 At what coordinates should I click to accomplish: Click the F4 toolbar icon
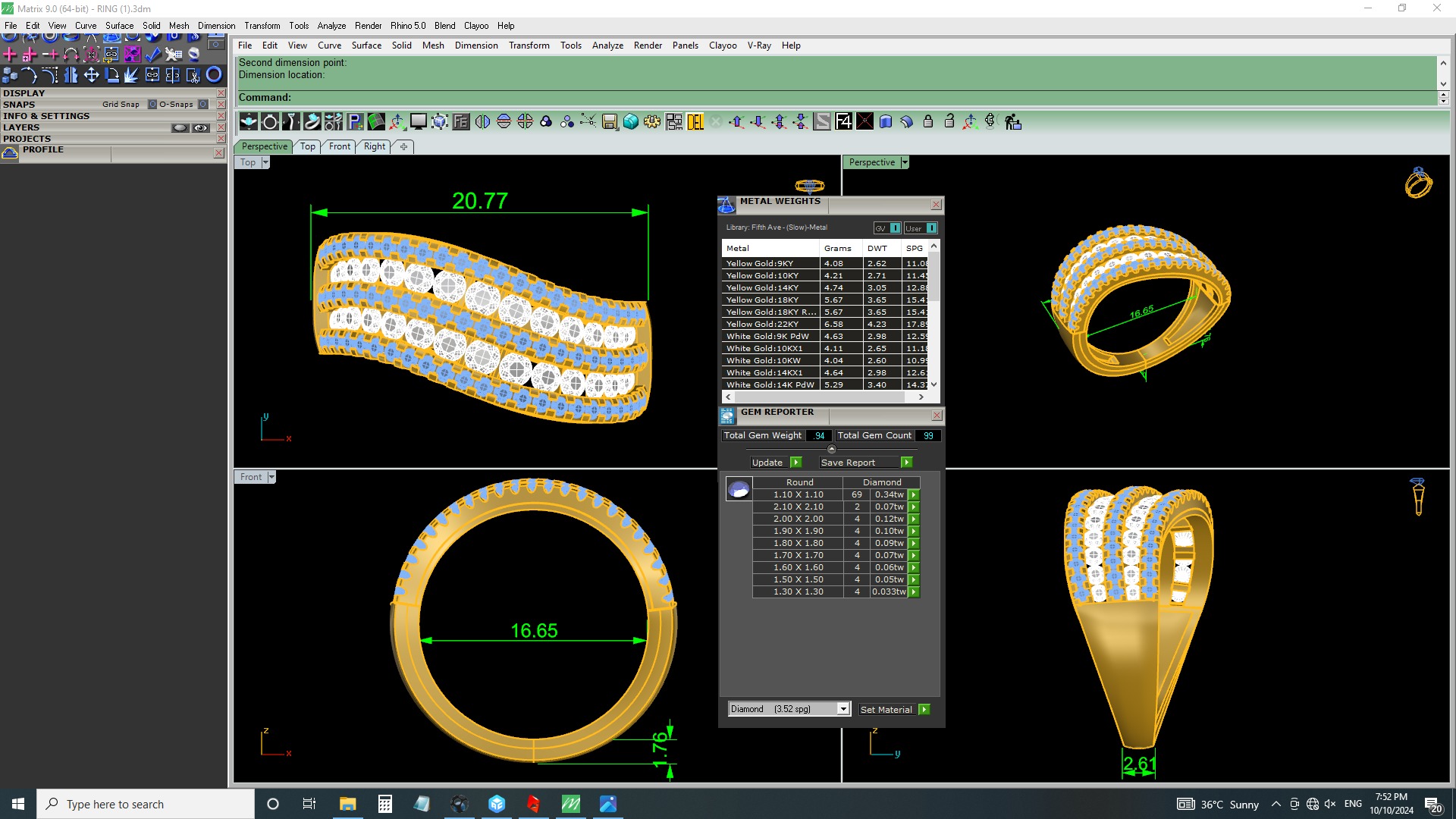pos(843,121)
